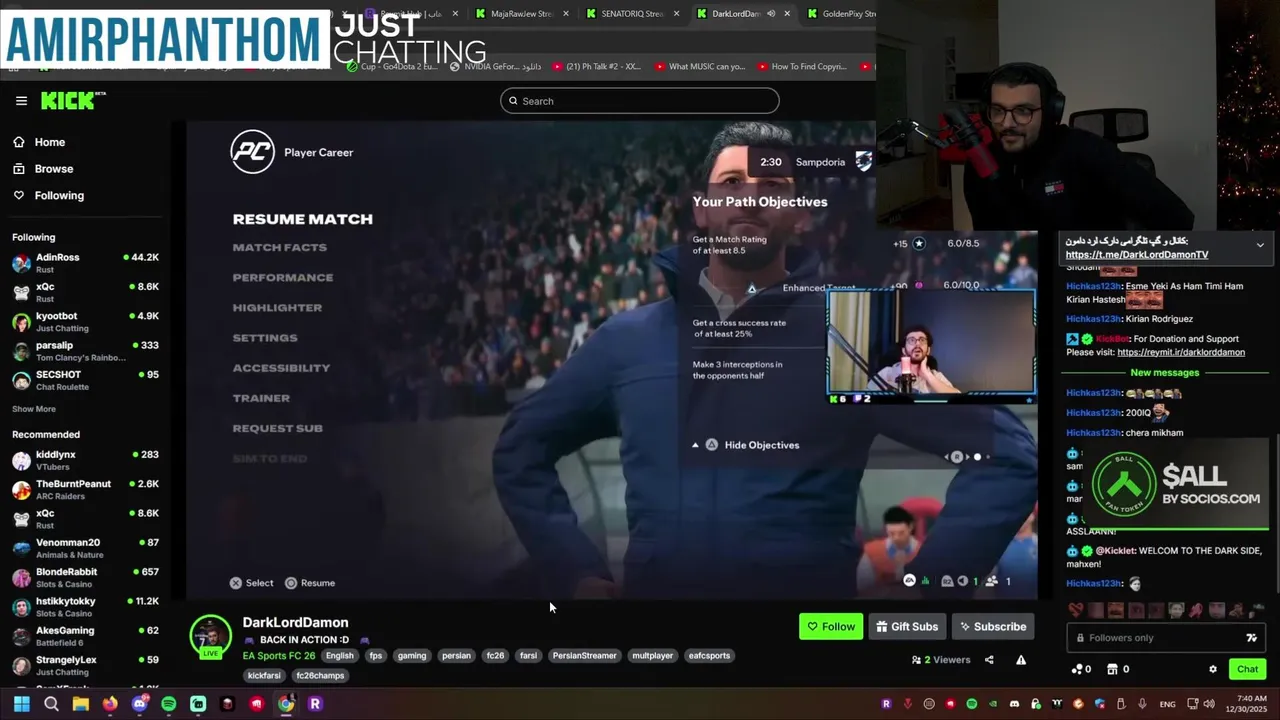Image resolution: width=1280 pixels, height=720 pixels.
Task: Open StrangelyLex recommended channel
Action: point(85,665)
